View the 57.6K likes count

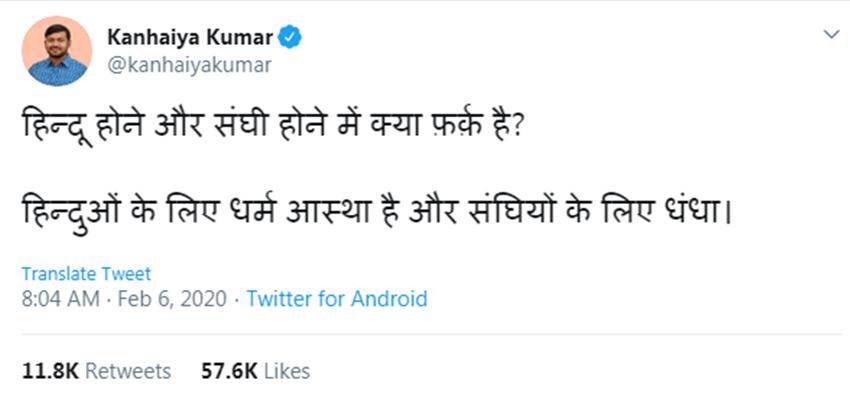pos(229,371)
